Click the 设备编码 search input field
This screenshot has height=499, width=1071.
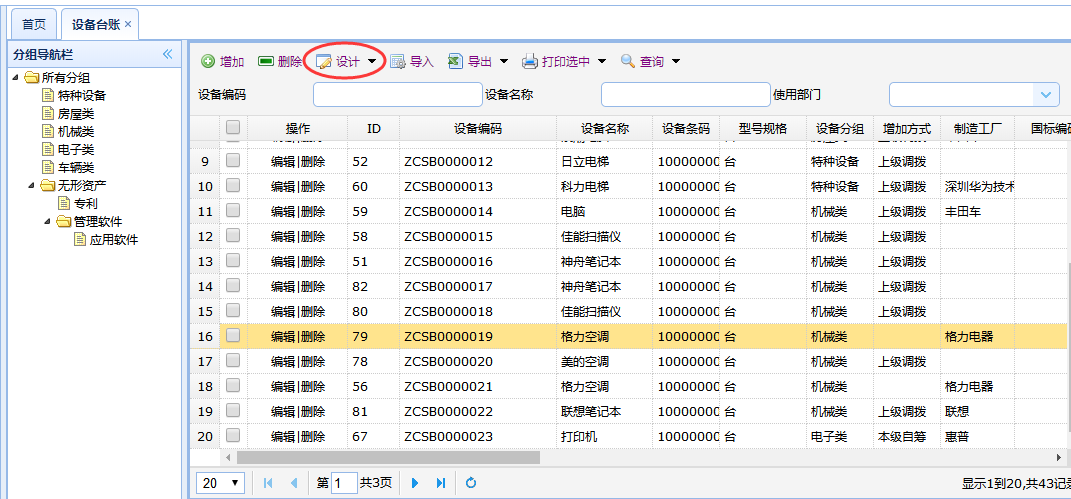pos(397,94)
